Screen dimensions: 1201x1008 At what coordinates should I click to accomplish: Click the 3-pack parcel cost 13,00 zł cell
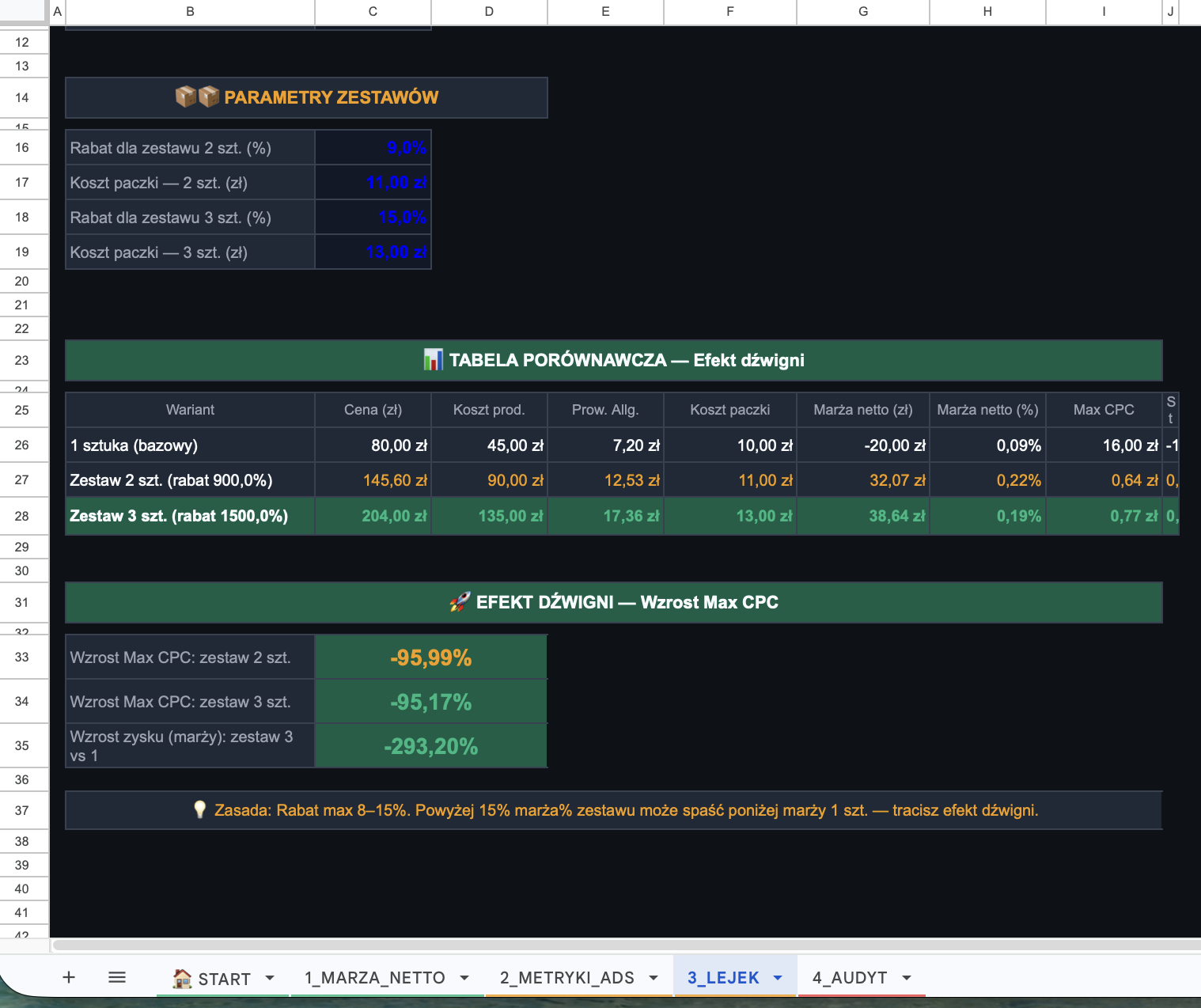[x=373, y=252]
